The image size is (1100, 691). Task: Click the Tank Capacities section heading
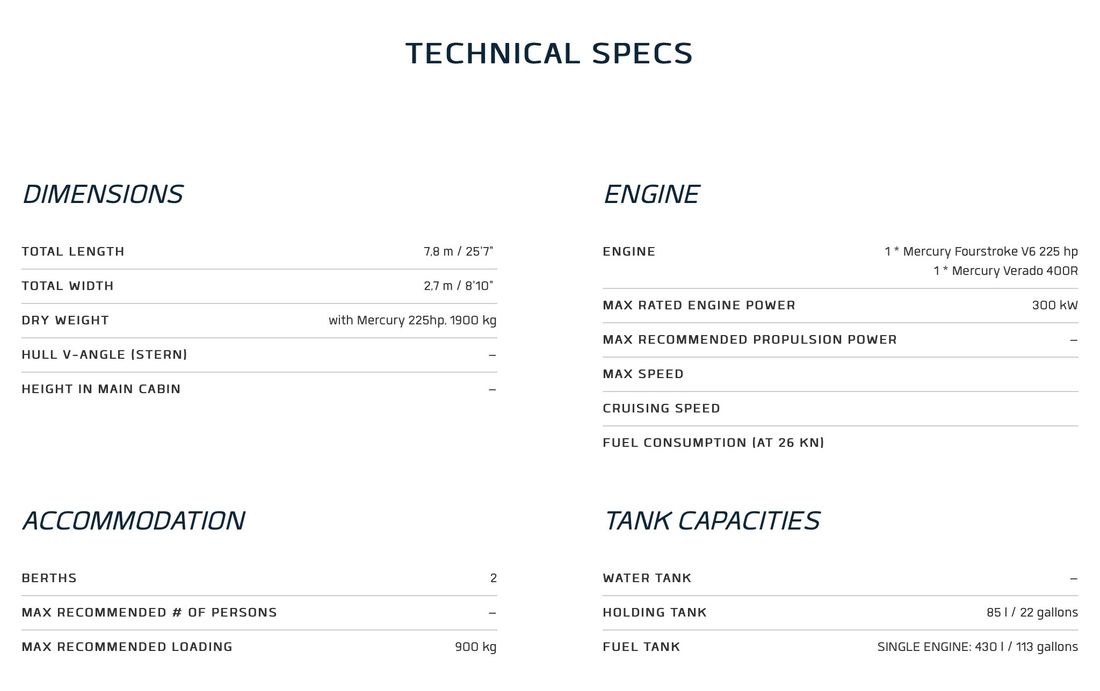(711, 521)
